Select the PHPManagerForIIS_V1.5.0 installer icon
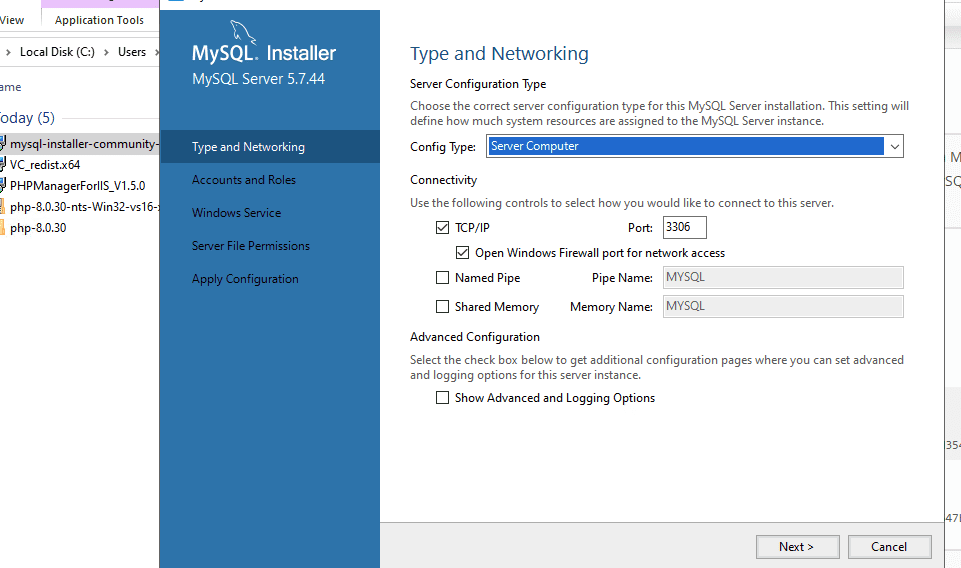The image size is (961, 568). coord(3,185)
